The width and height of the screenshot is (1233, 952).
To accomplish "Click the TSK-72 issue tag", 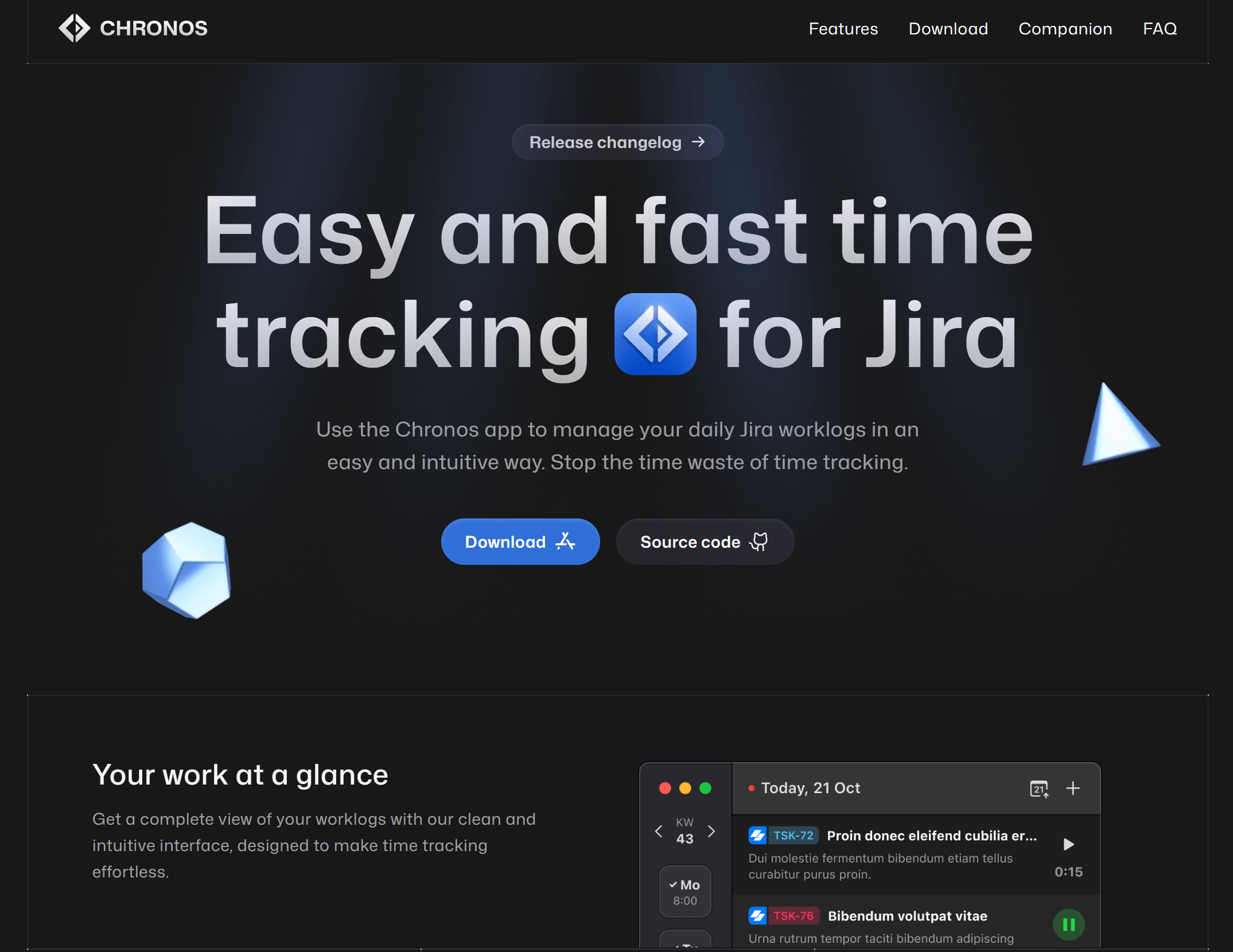I will pos(793,836).
